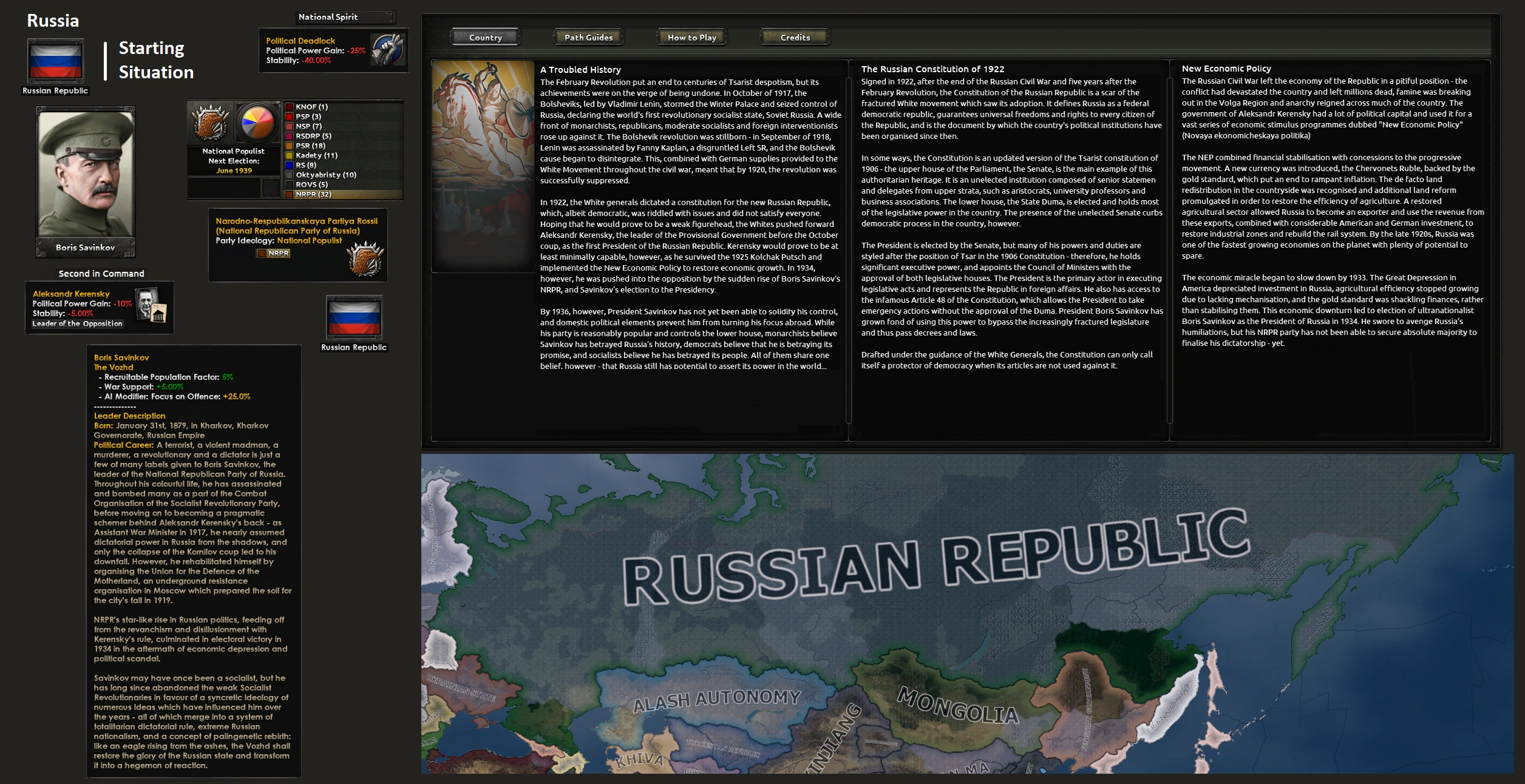
Task: Click the Kadety (11) yellow party swatch
Action: (x=290, y=155)
